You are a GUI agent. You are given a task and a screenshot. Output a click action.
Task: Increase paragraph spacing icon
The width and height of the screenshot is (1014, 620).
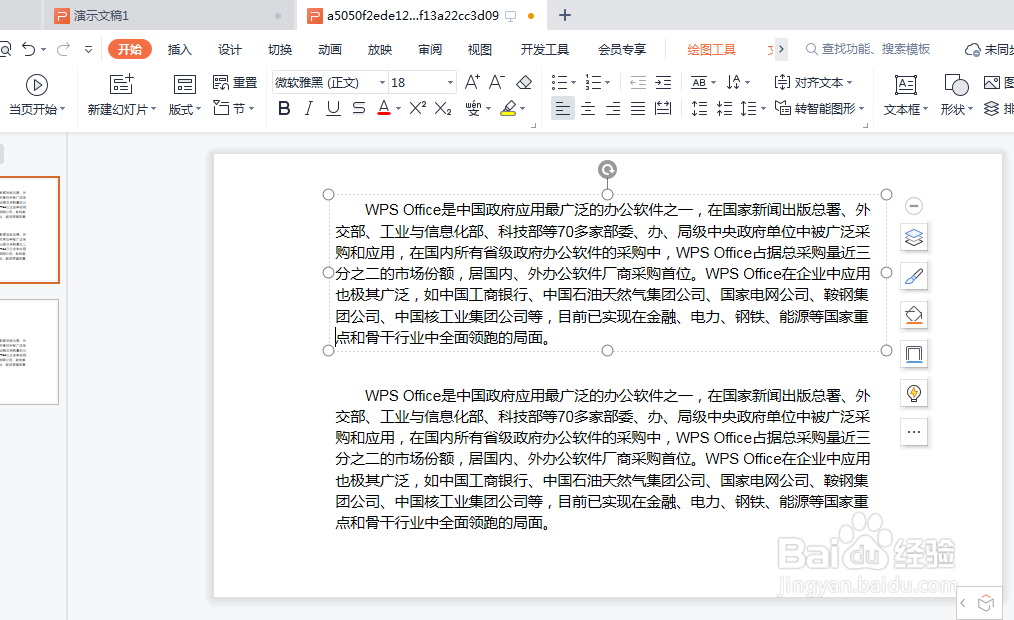click(x=699, y=108)
